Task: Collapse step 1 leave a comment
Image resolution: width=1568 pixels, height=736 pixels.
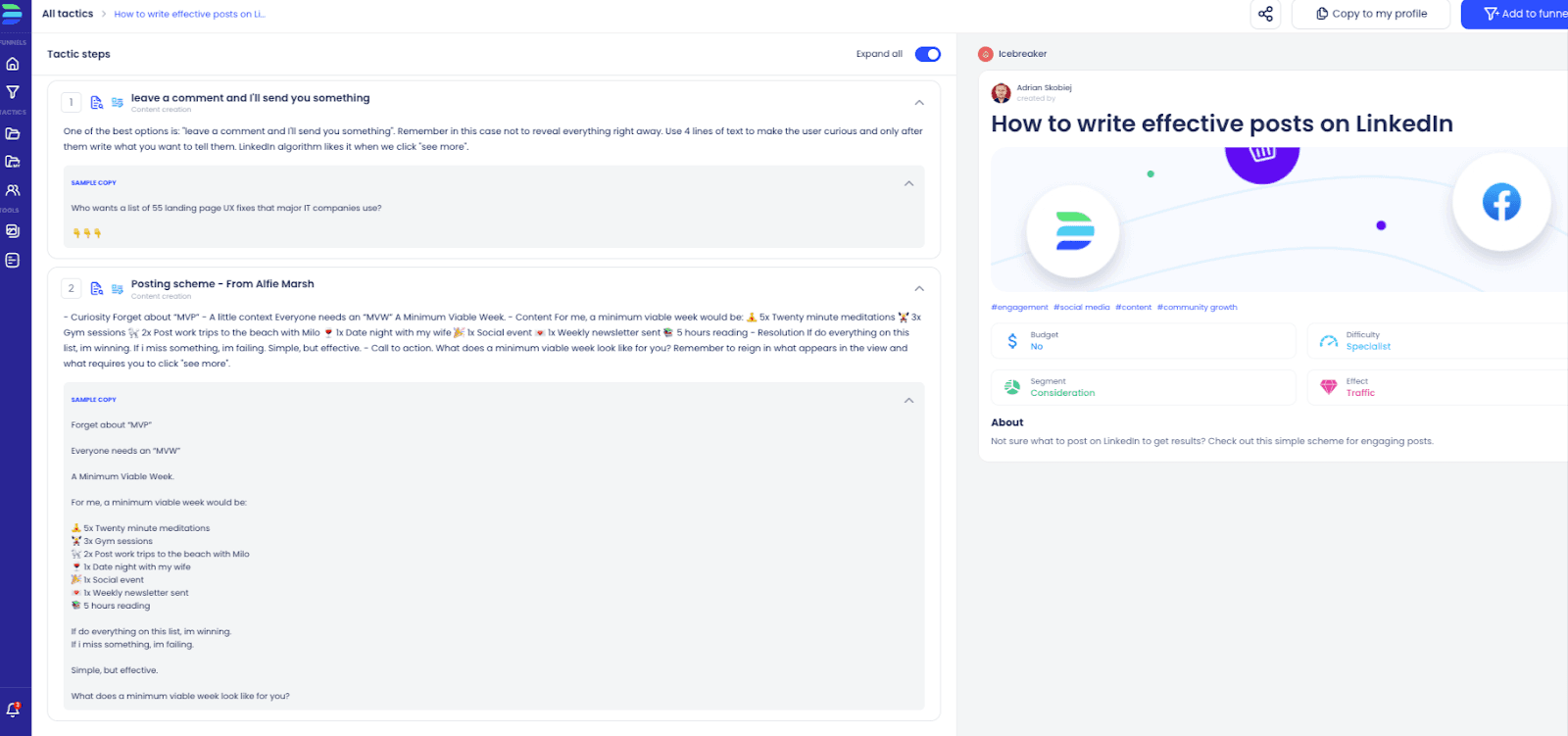Action: click(919, 102)
